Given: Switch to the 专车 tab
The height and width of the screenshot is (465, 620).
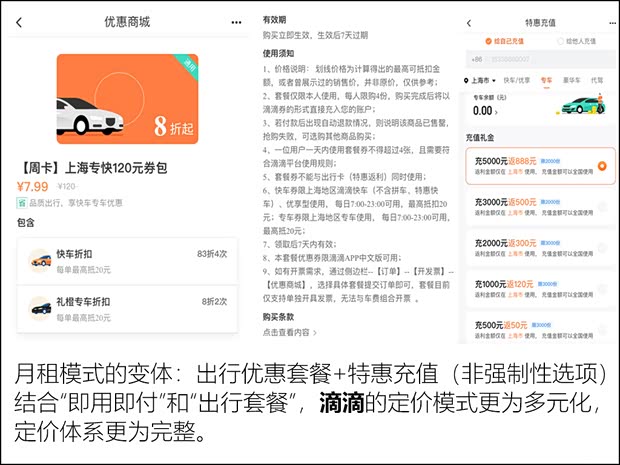Looking at the screenshot, I should pos(546,80).
